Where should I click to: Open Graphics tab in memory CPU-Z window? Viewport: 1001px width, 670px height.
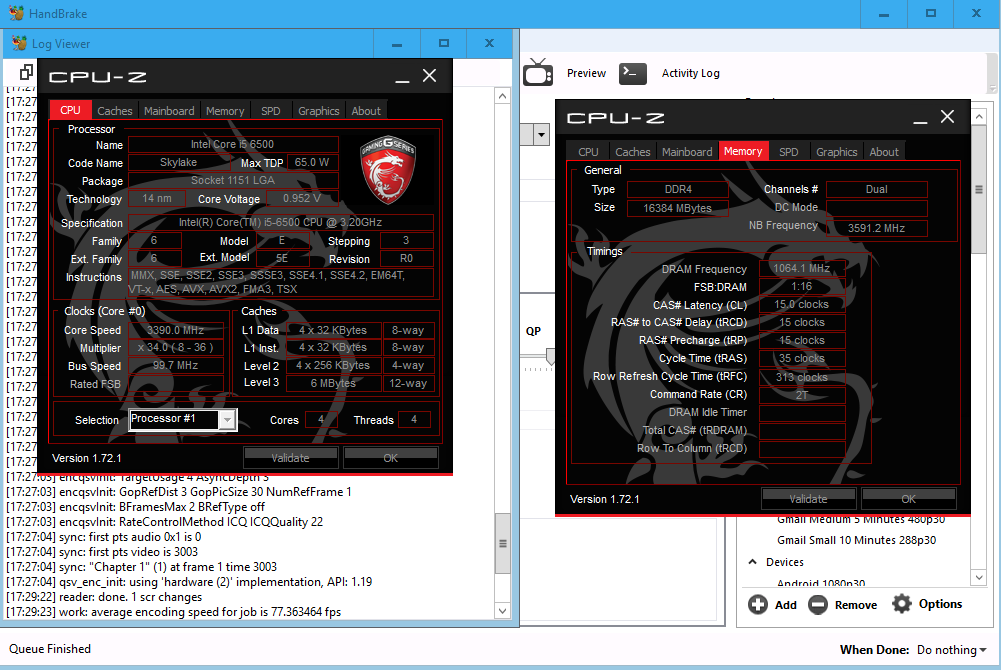click(836, 152)
